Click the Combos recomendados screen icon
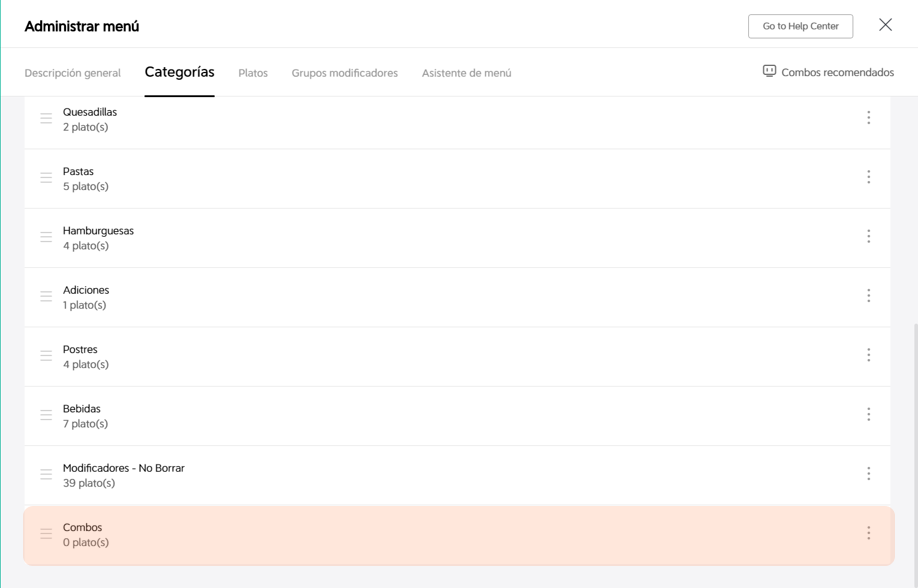918x588 pixels. pyautogui.click(x=769, y=71)
